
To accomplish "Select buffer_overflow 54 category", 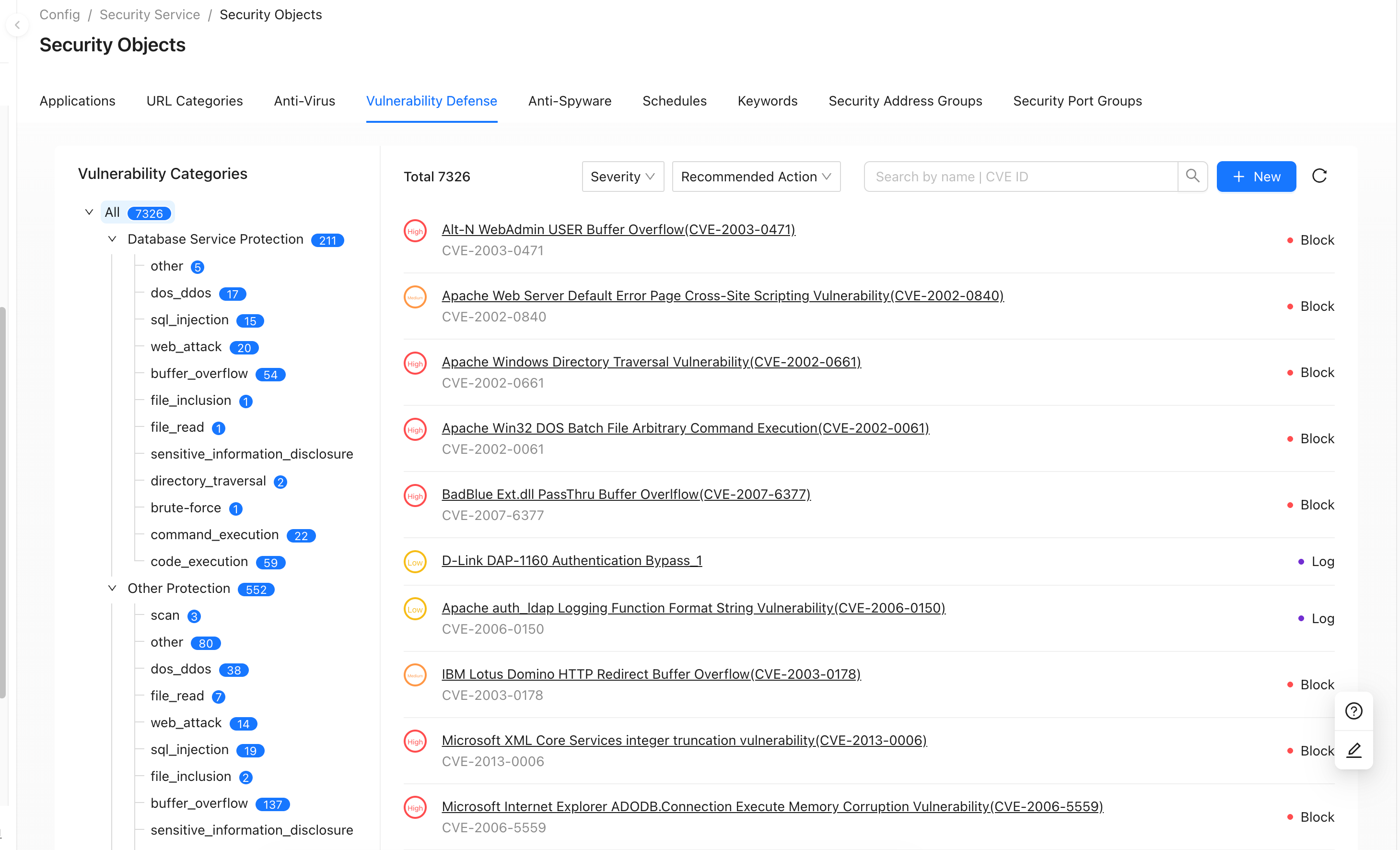I will 218,373.
